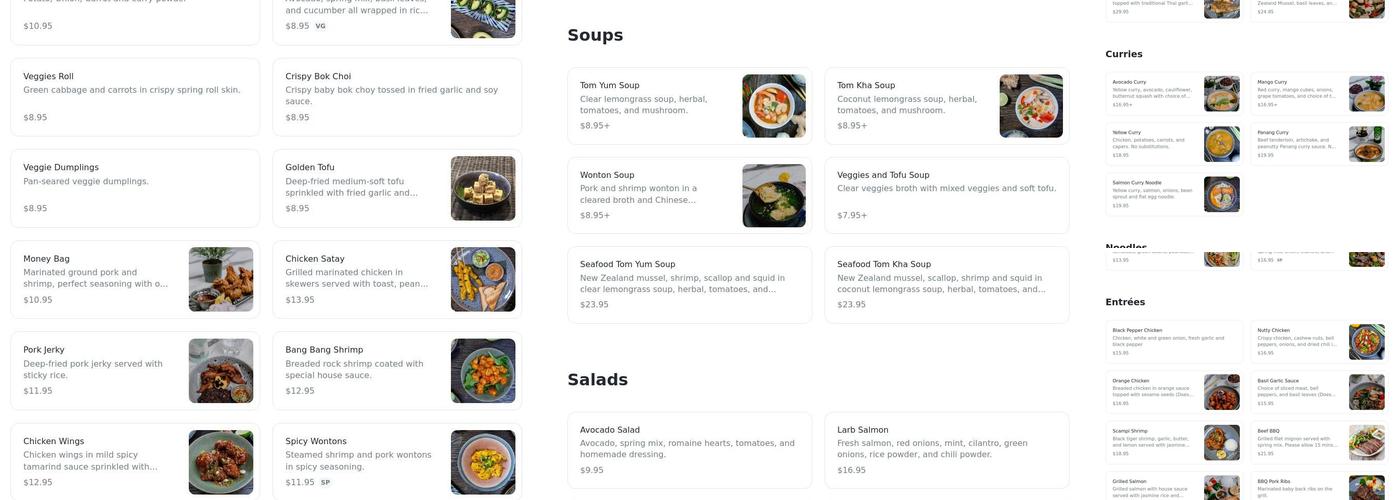View the Pork Jerky dish photo
The height and width of the screenshot is (500, 1400).
221,371
